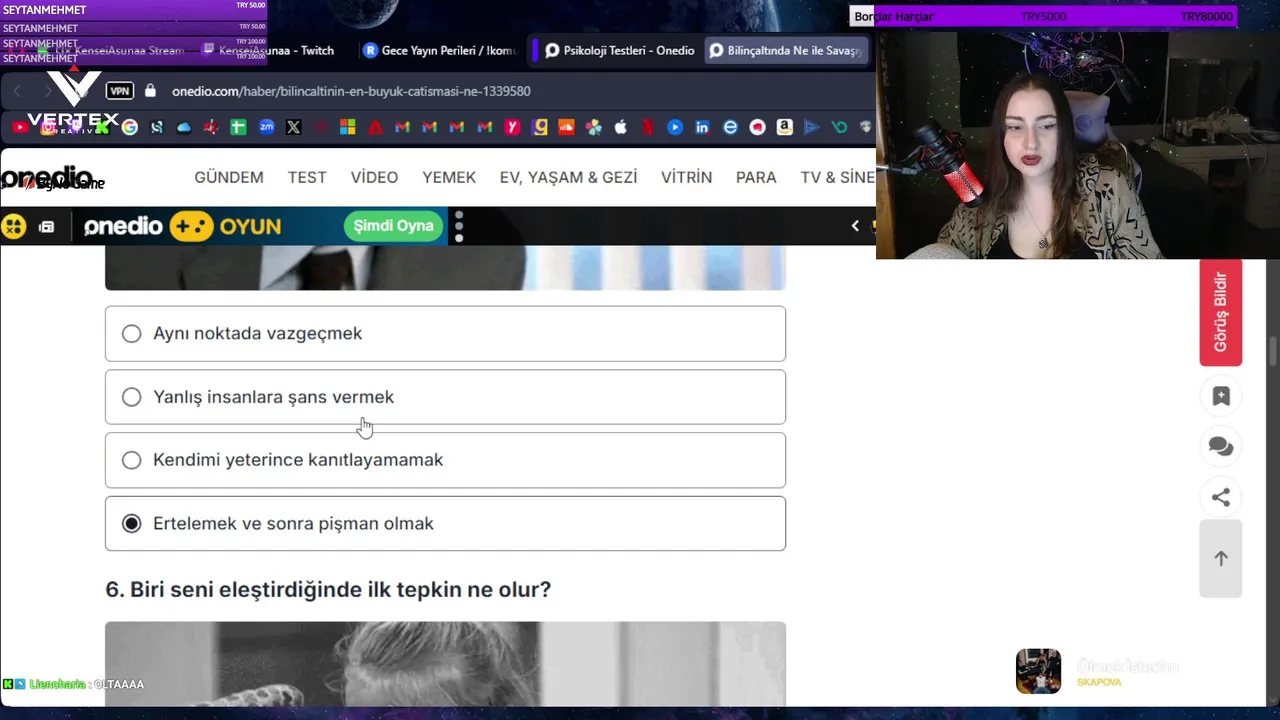Image resolution: width=1280 pixels, height=720 pixels.
Task: Save article with the bookmark icon
Action: pos(1221,396)
